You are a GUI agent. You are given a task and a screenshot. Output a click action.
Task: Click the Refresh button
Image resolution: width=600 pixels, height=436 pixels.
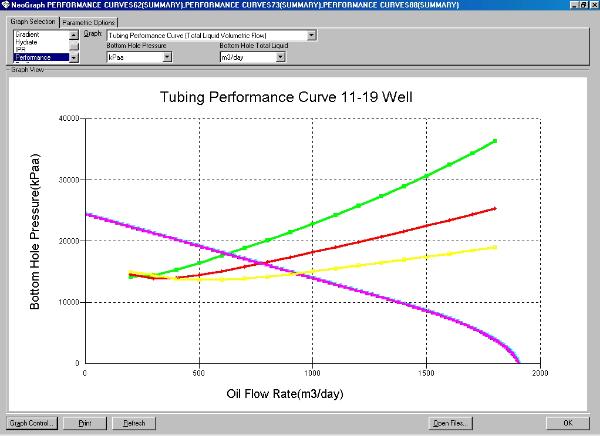(x=134, y=423)
